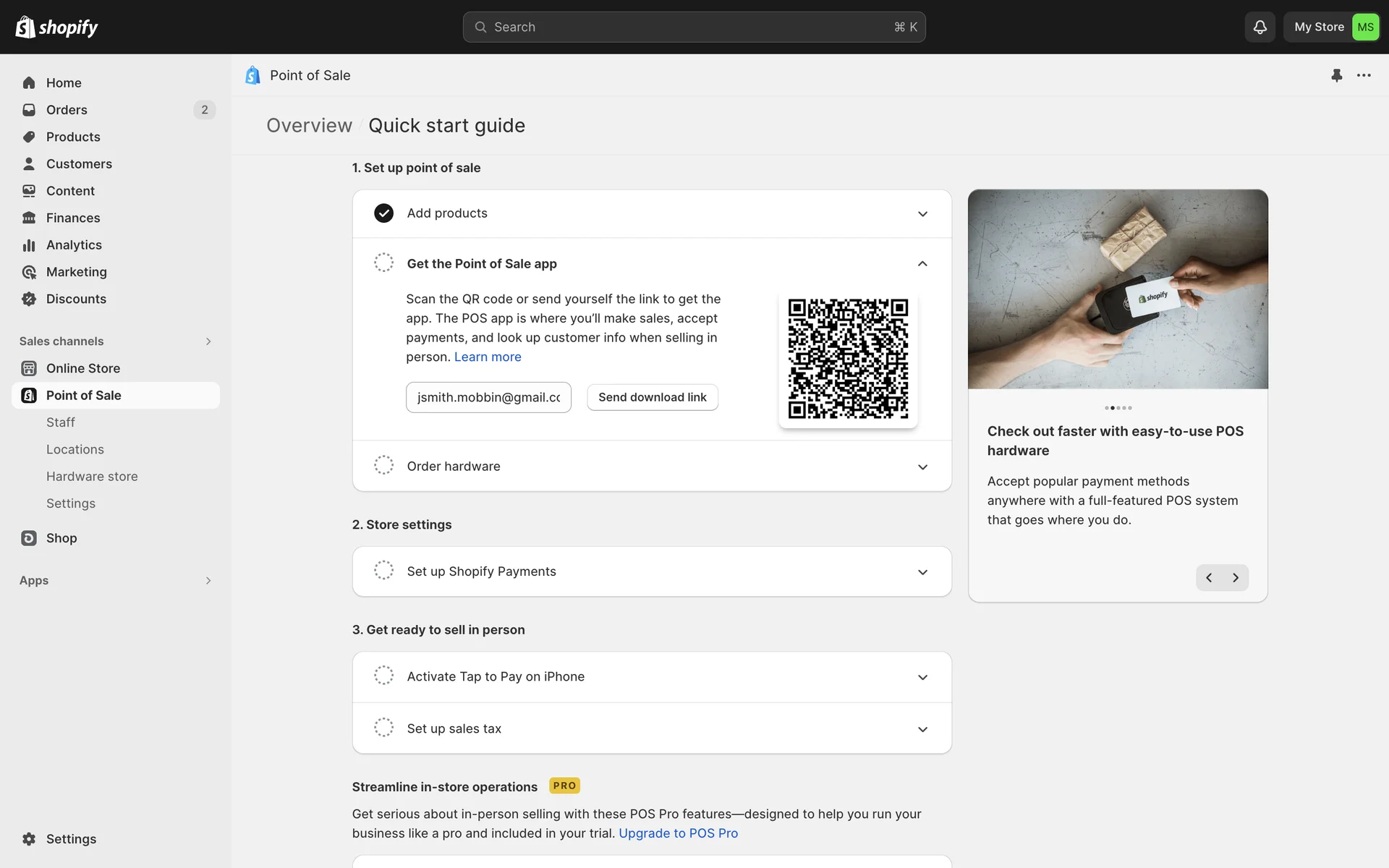
Task: Click the Discounts sidebar icon
Action: coord(29,299)
